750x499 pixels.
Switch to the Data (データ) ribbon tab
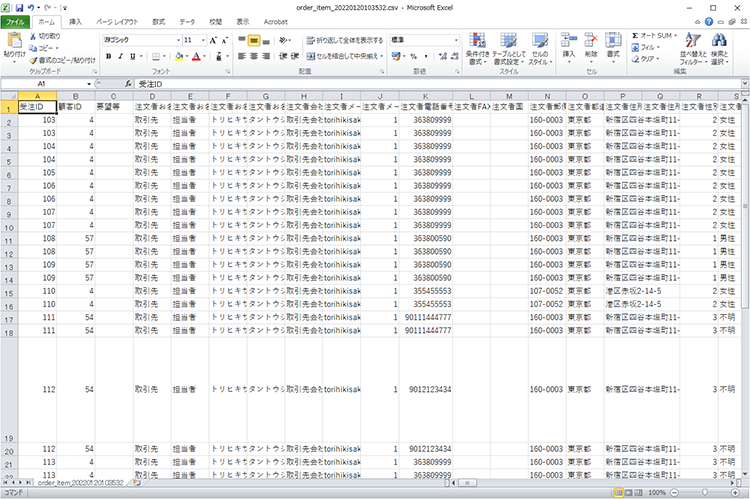(188, 20)
